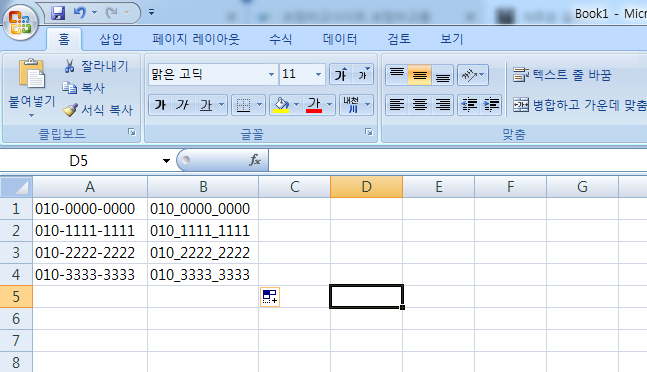Align text right

click(x=442, y=105)
